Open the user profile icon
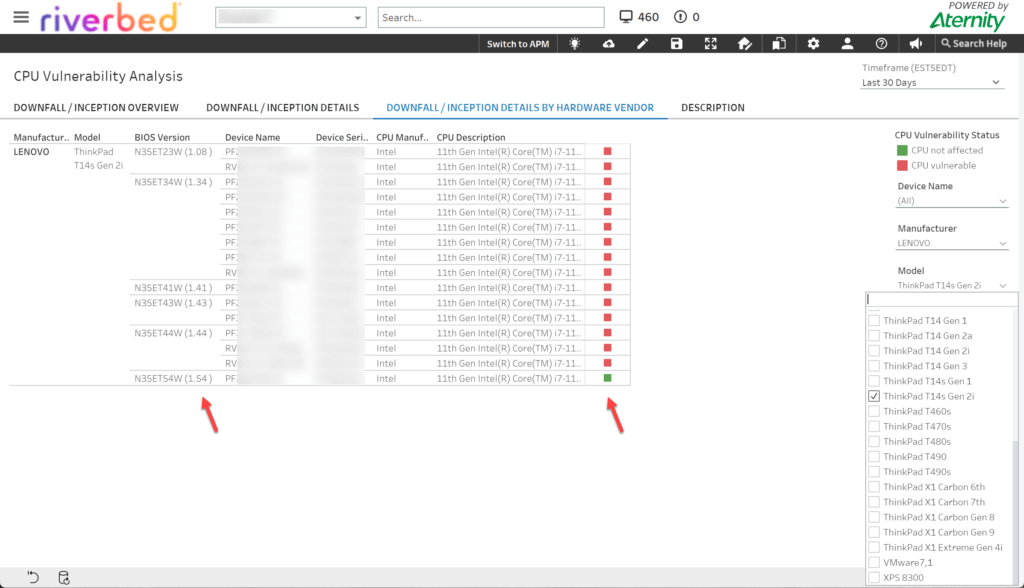 pyautogui.click(x=847, y=44)
